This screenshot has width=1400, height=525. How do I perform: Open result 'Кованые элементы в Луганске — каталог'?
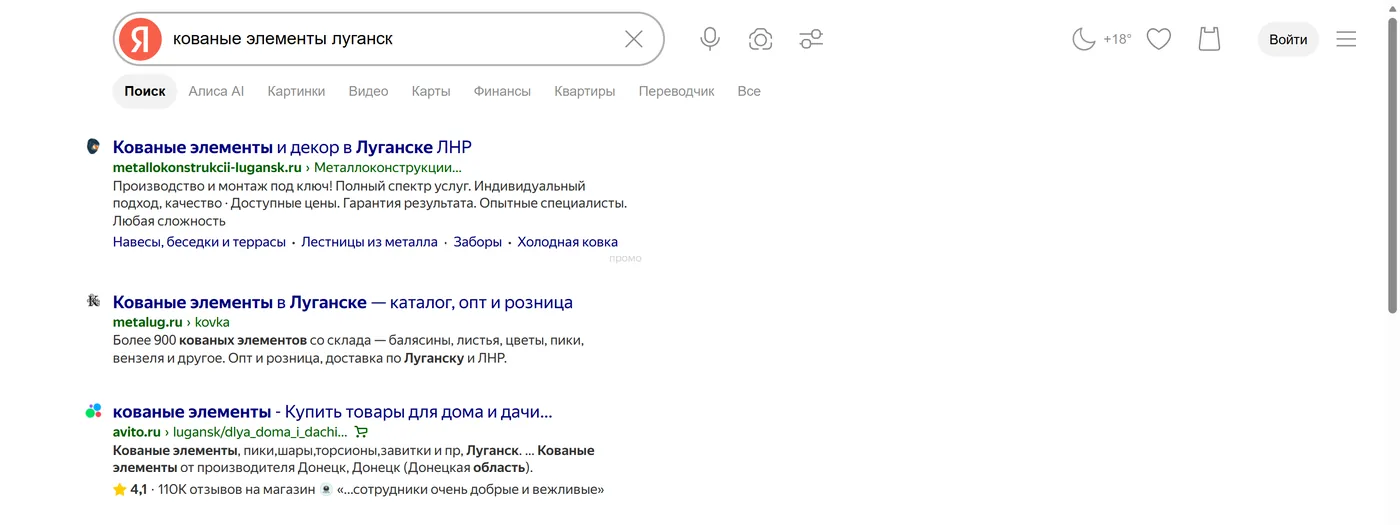coord(343,302)
